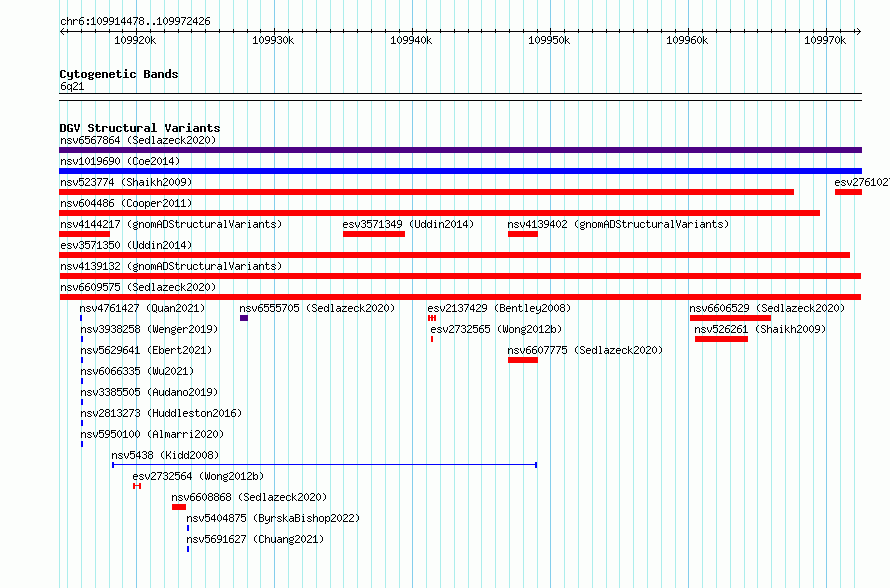The image size is (890, 588).
Task: Click the nsv4144217 gnomAD variant label
Action: point(171,224)
